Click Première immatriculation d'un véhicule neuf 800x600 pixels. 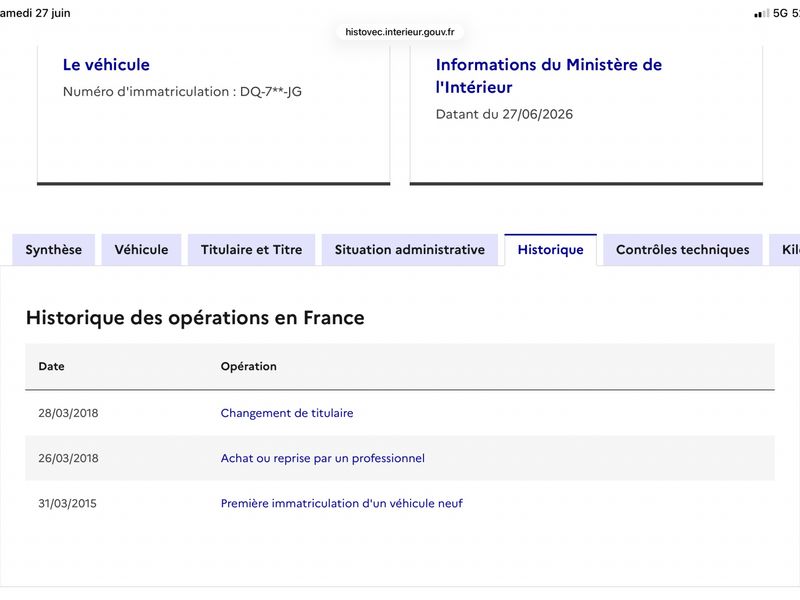[342, 504]
